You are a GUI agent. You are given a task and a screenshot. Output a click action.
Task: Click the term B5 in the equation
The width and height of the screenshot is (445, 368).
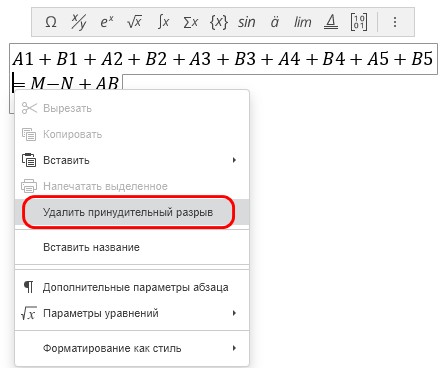pos(422,59)
